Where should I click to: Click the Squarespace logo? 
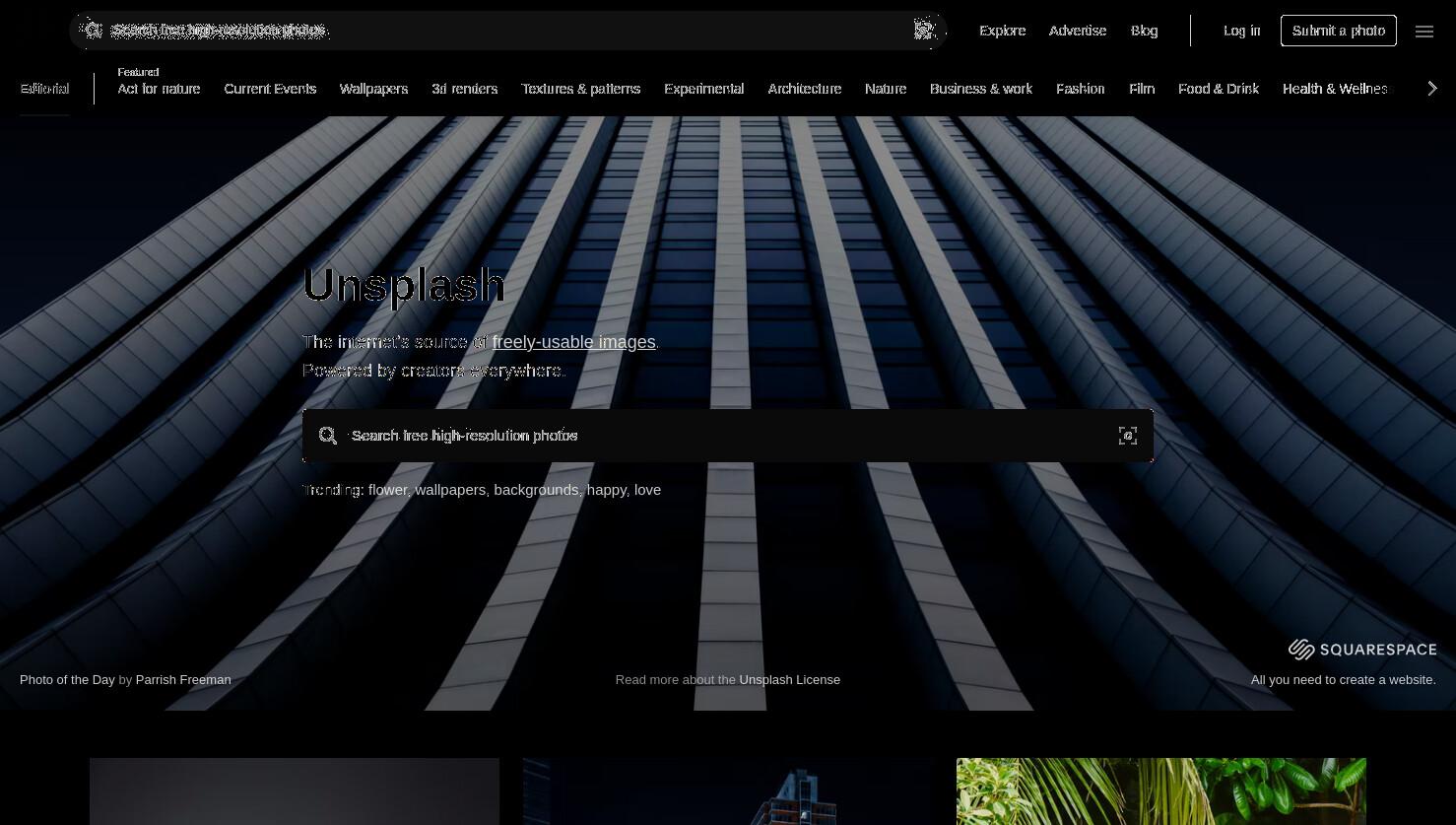click(x=1362, y=649)
